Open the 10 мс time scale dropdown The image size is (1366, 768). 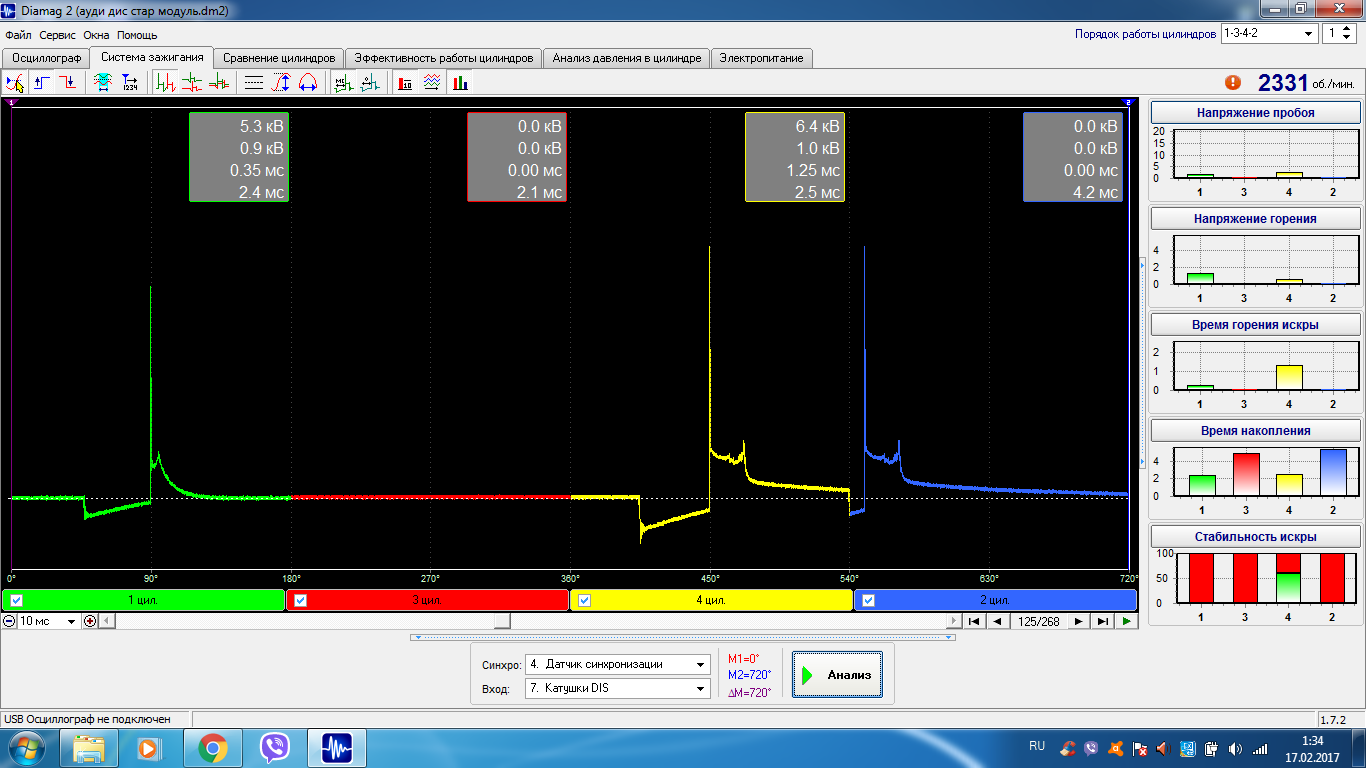point(48,621)
